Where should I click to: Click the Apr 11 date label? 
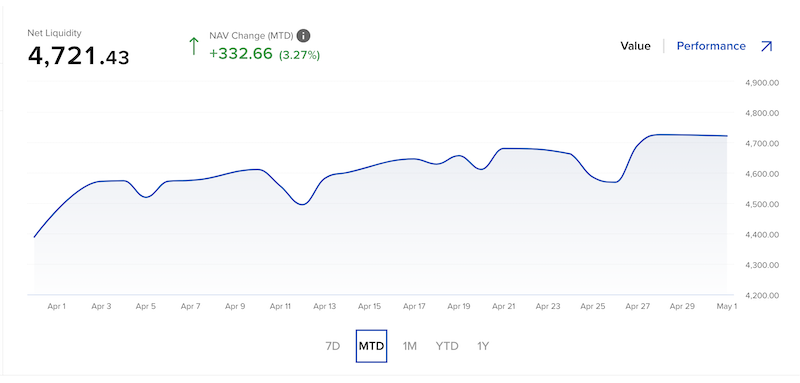[x=280, y=307]
